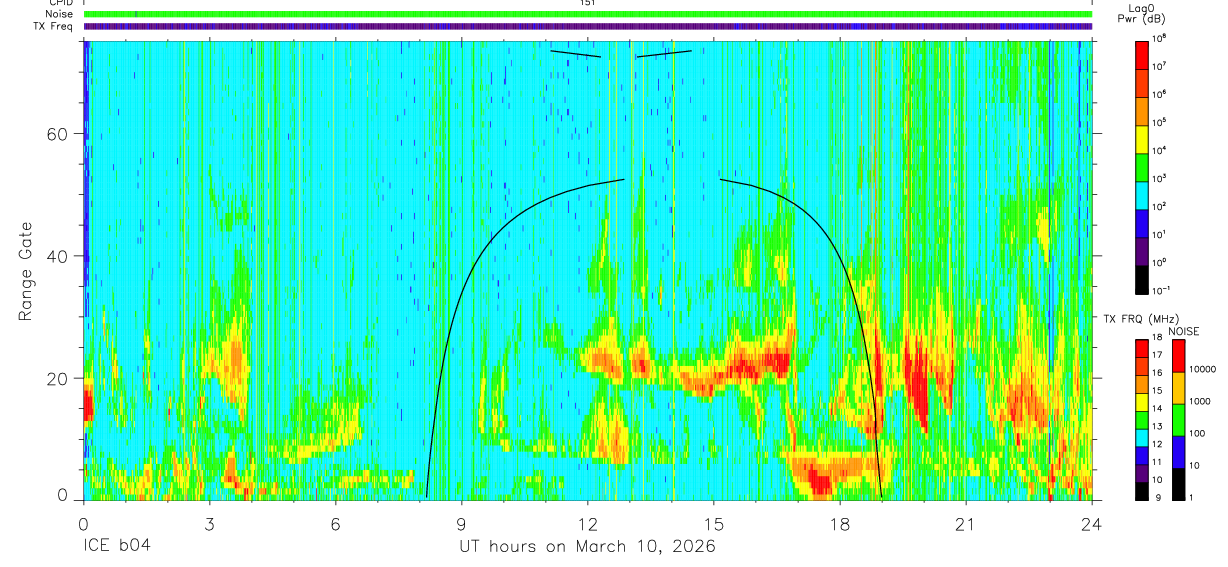Click the '10000' tick label on NOISE colorbar
1228x567 pixels.
pyautogui.click(x=1203, y=369)
